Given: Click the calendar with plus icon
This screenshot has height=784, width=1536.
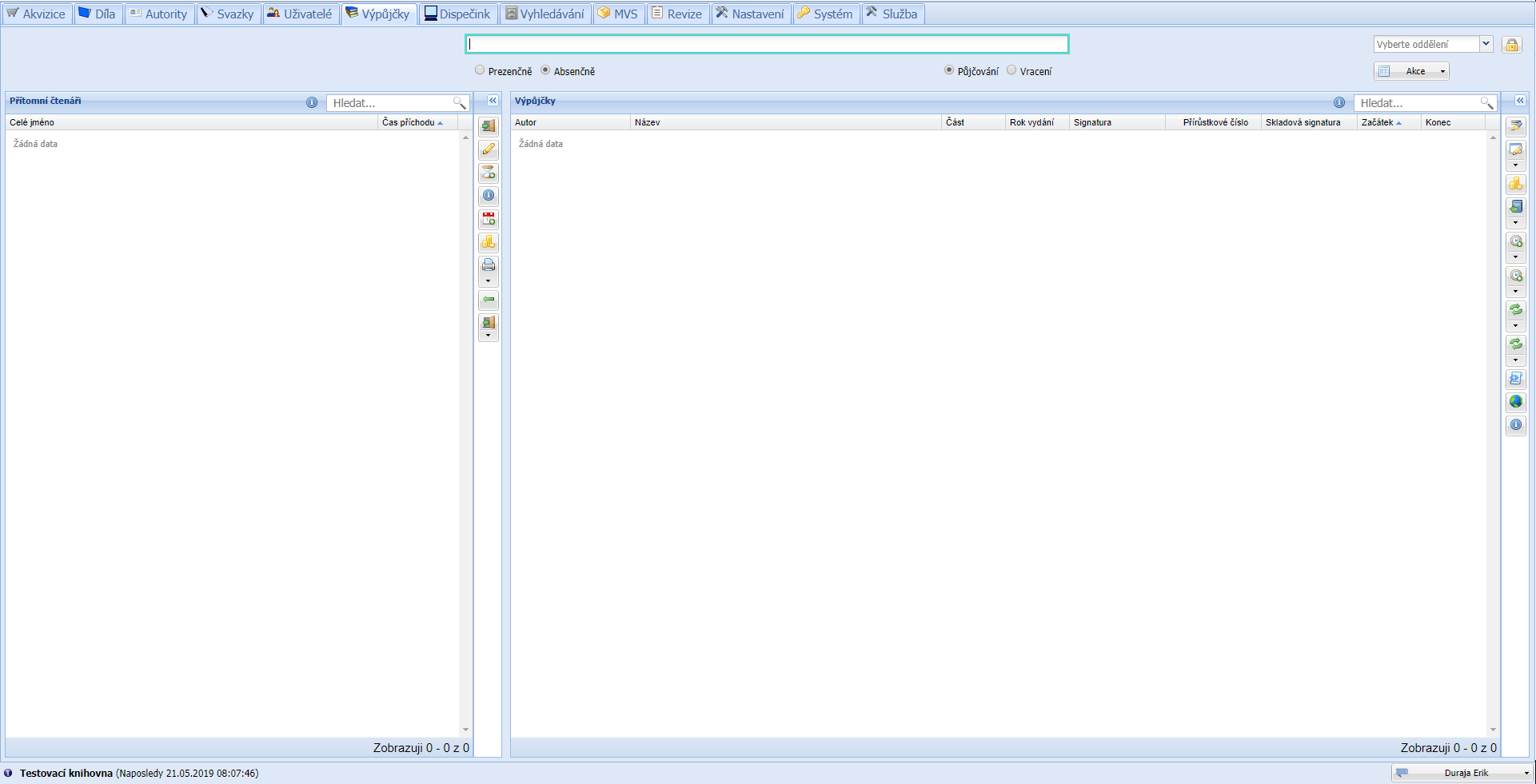Looking at the screenshot, I should [x=489, y=219].
